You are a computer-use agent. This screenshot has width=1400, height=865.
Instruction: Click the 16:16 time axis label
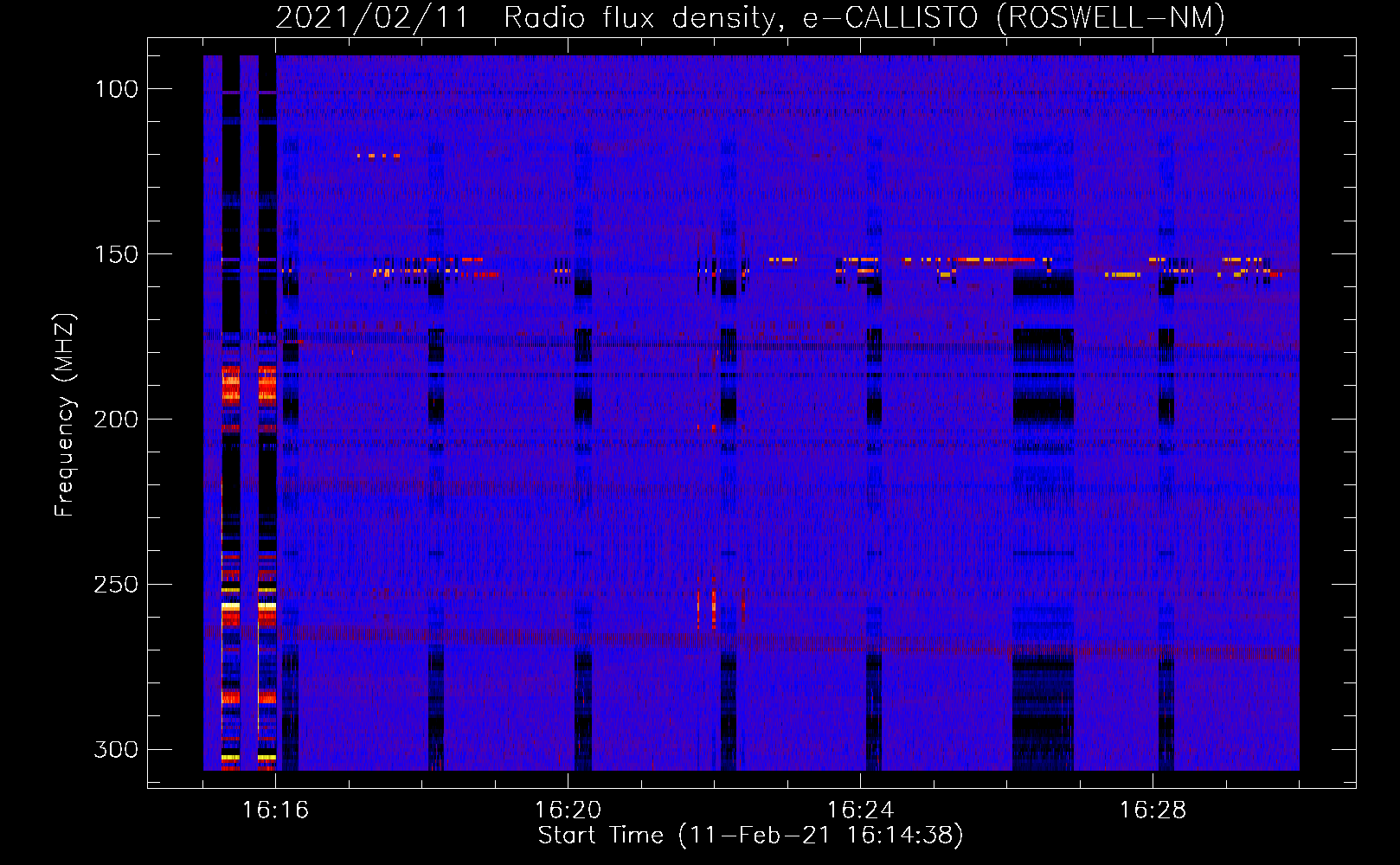(x=275, y=811)
